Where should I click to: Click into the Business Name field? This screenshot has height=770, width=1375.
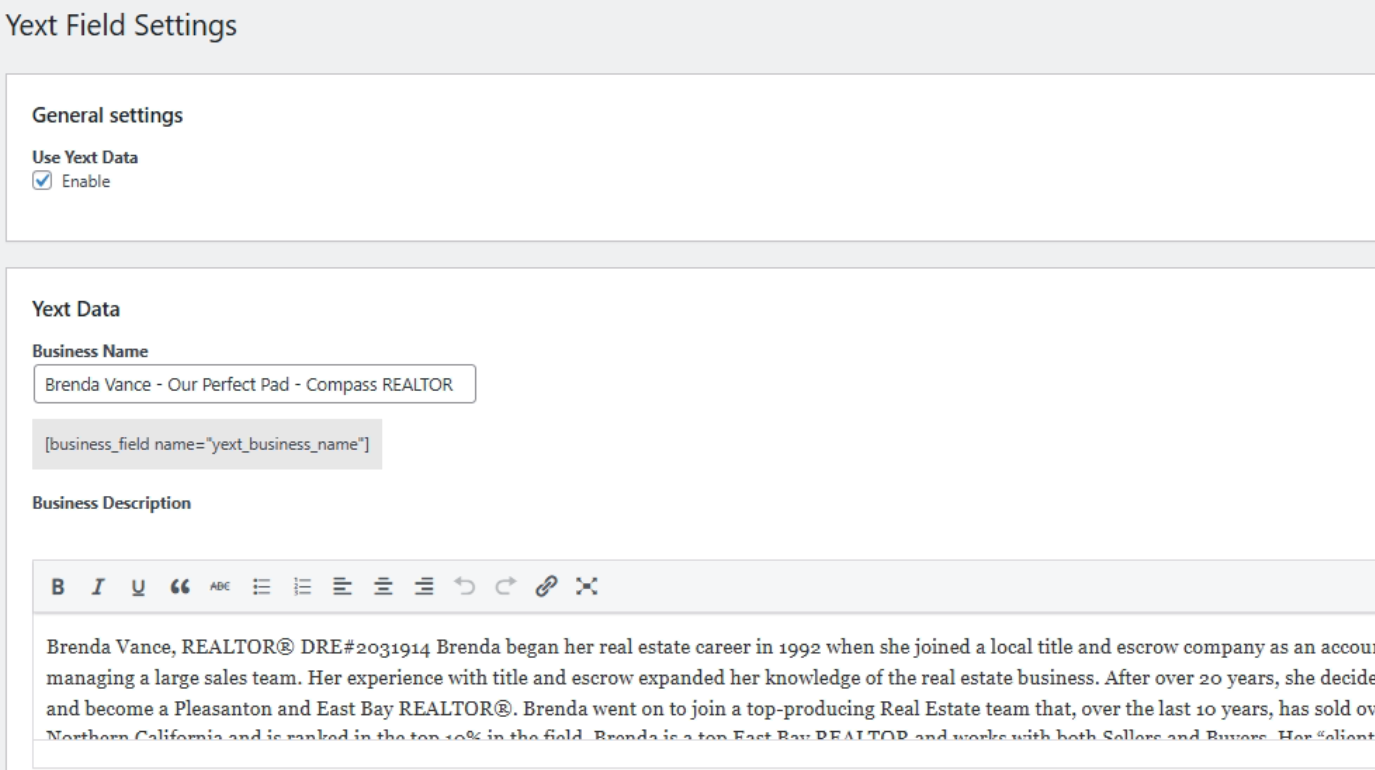[254, 385]
